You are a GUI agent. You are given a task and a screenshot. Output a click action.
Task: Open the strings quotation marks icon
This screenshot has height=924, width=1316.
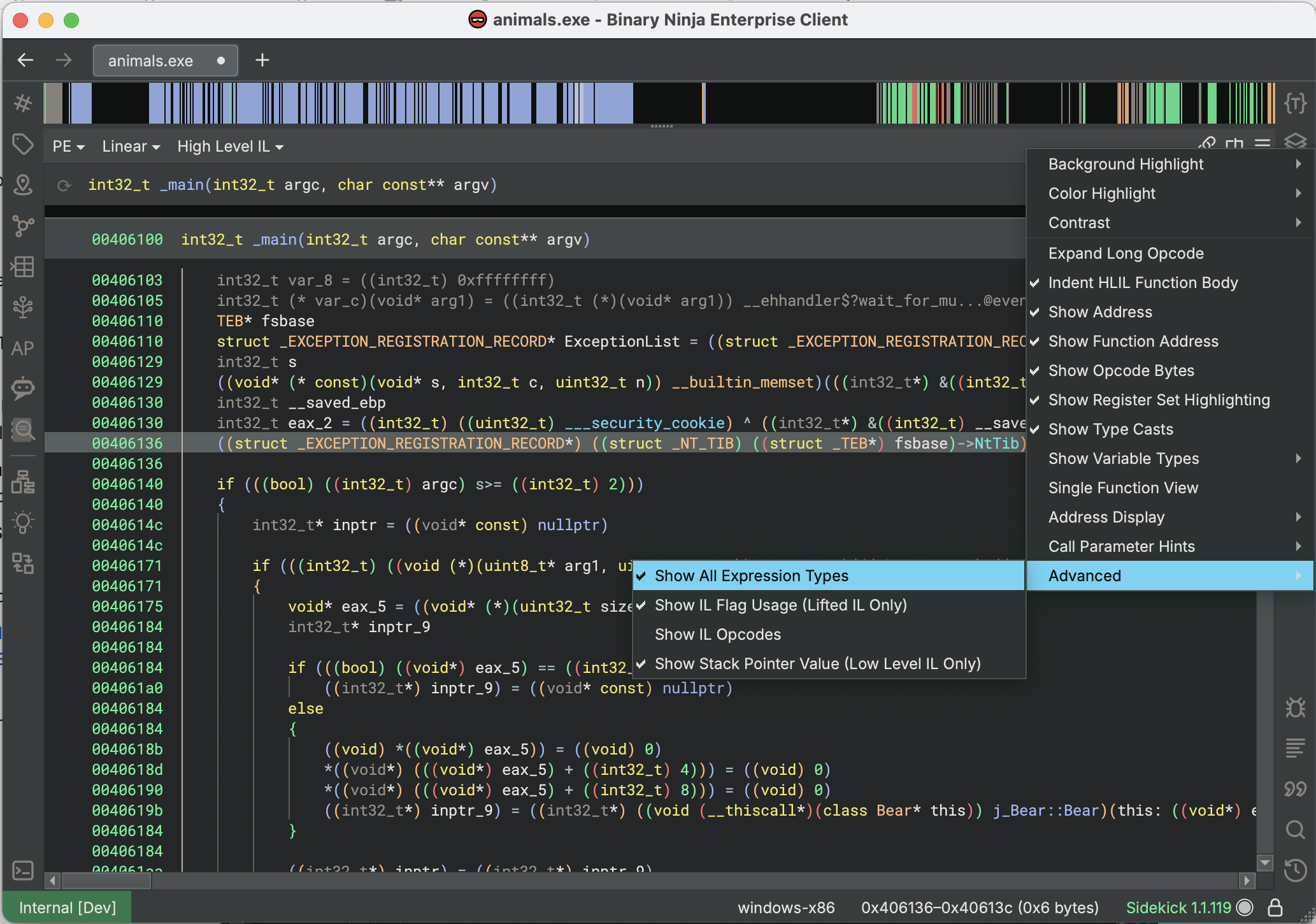coord(1295,789)
